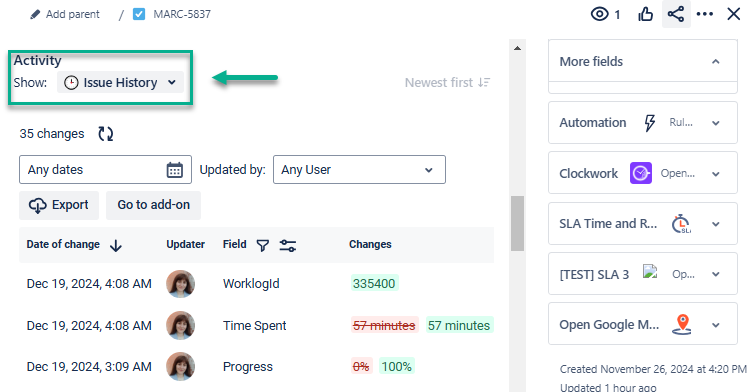Image resolution: width=754 pixels, height=392 pixels.
Task: Open the Any User dropdown
Action: pyautogui.click(x=359, y=169)
